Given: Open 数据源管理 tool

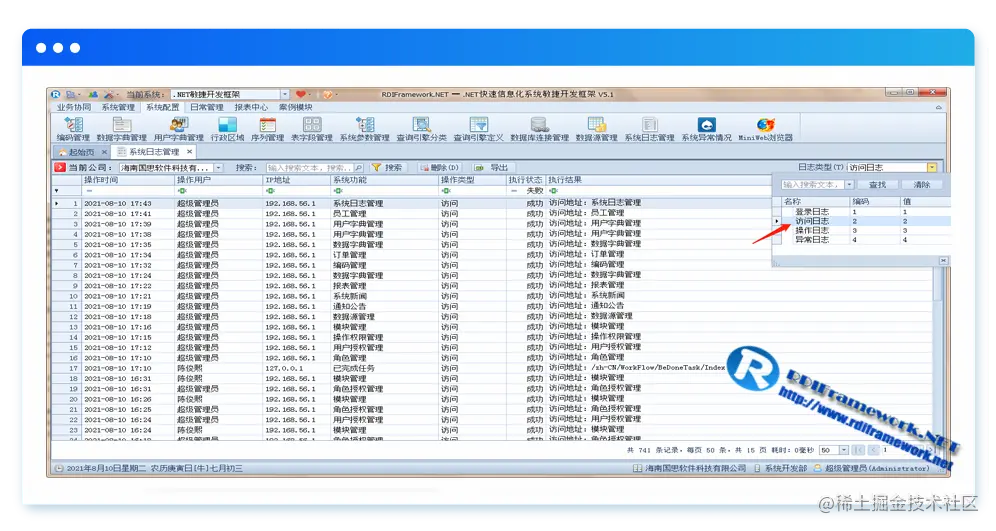Looking at the screenshot, I should click(596, 129).
